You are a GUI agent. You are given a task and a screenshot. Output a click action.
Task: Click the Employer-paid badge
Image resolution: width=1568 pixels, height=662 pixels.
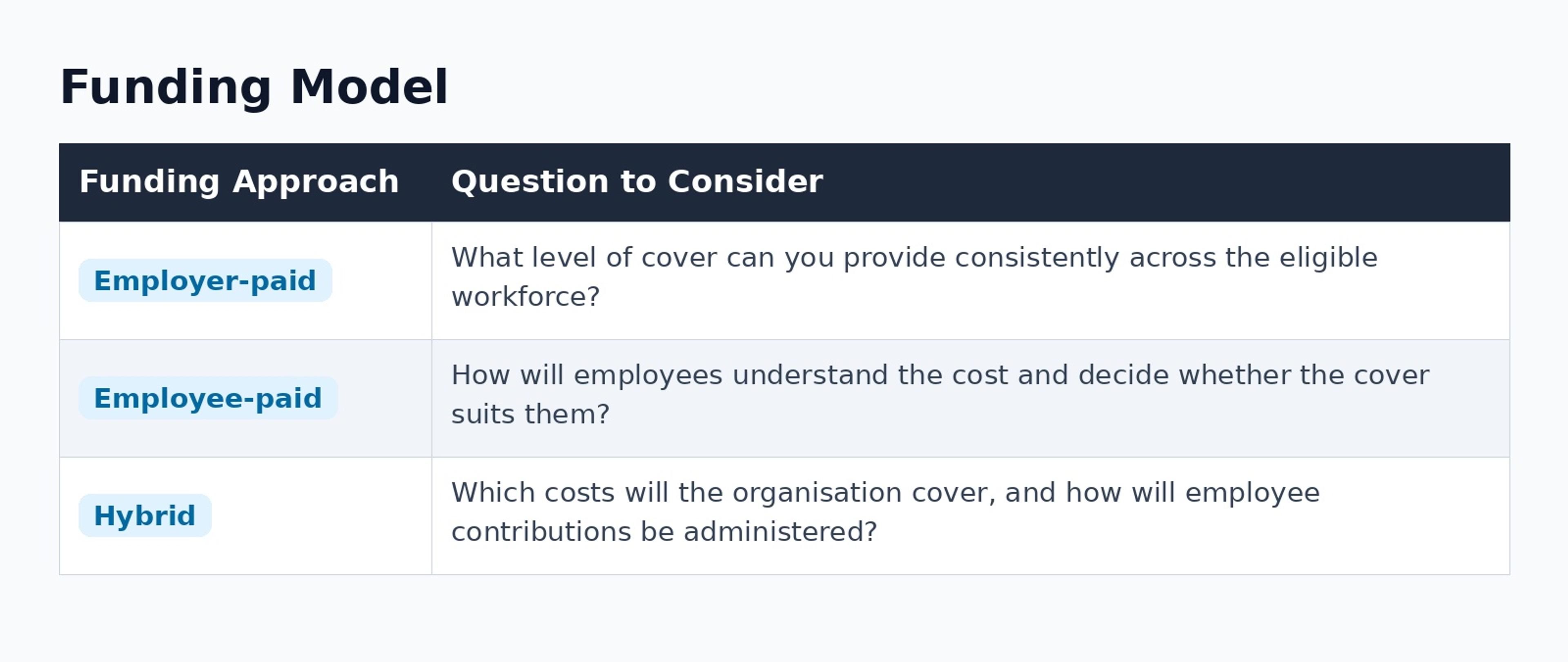(x=205, y=280)
